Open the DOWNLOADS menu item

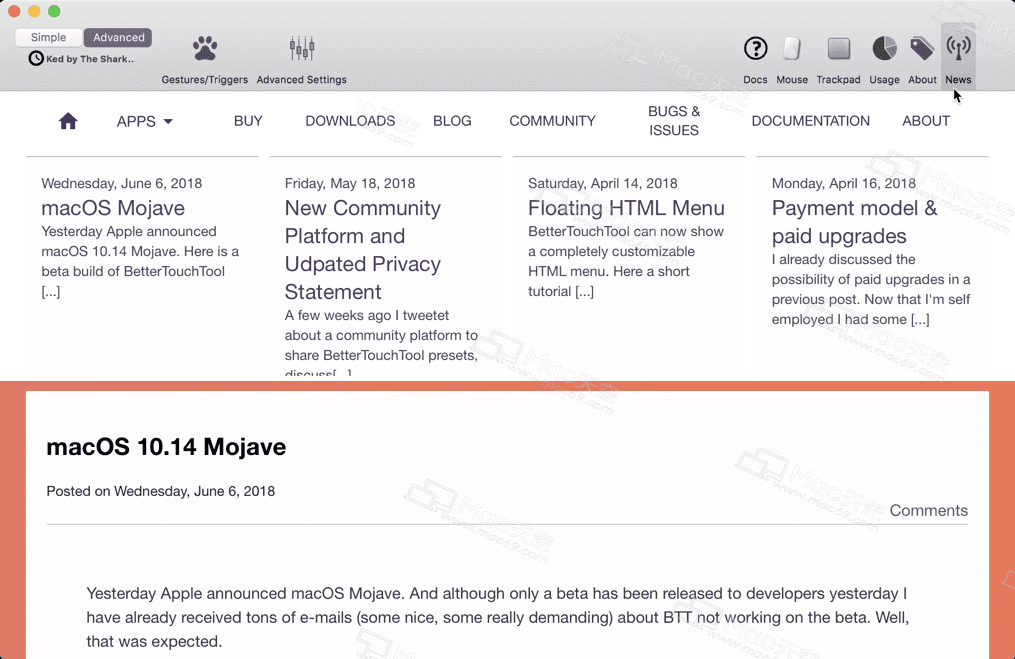pos(350,121)
